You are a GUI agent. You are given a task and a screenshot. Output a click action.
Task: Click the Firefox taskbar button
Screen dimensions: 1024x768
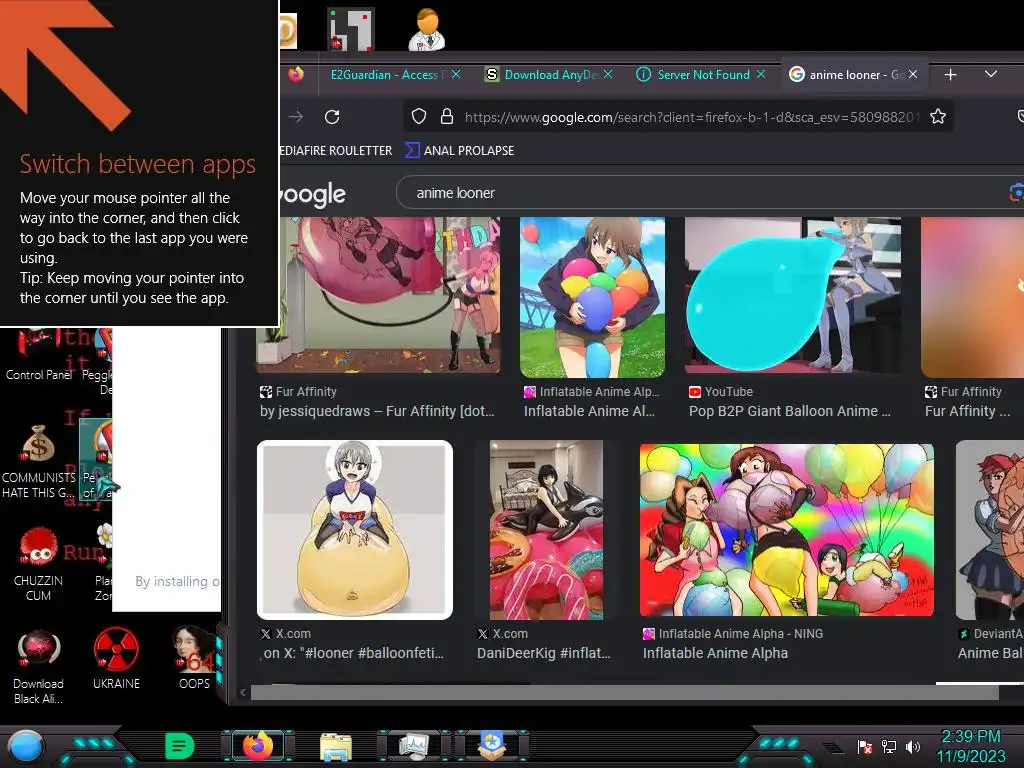[258, 746]
